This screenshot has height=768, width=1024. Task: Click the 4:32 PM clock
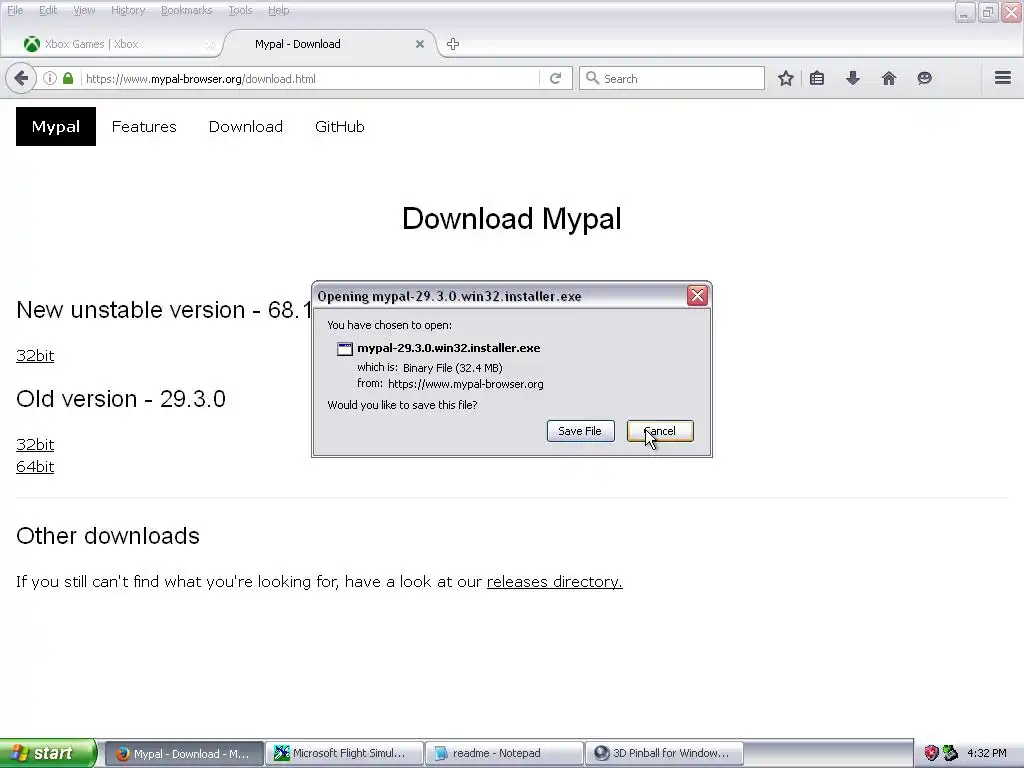tap(987, 753)
